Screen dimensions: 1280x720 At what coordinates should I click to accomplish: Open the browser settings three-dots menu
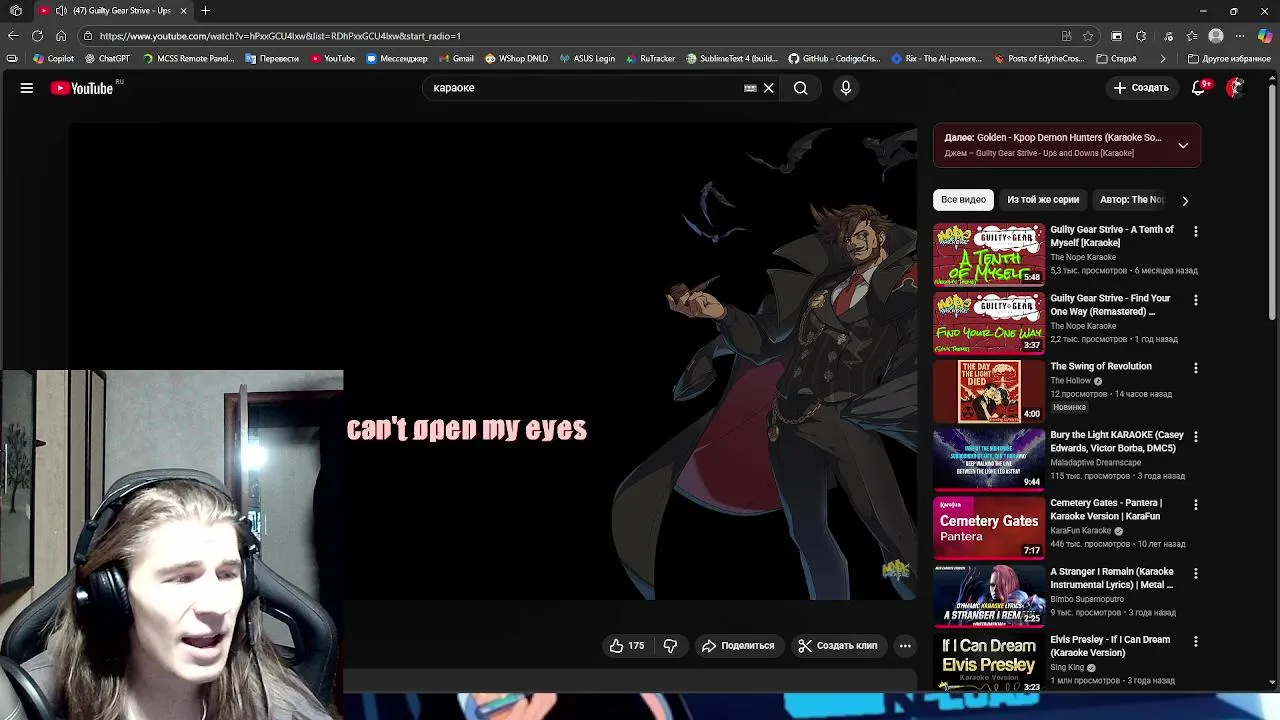[1241, 36]
